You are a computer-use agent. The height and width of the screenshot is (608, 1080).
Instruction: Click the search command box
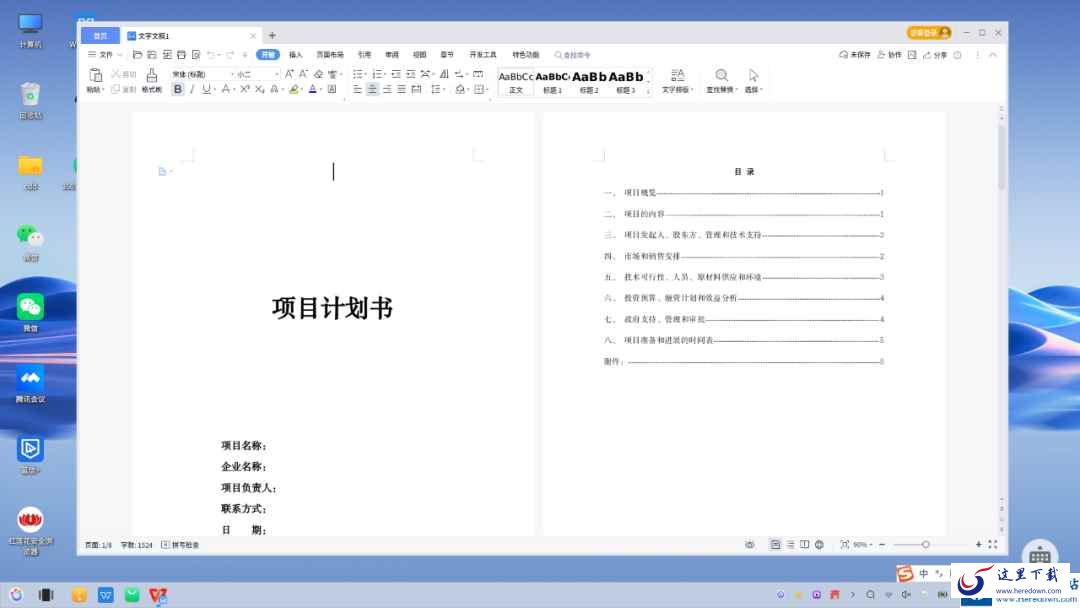(x=573, y=55)
